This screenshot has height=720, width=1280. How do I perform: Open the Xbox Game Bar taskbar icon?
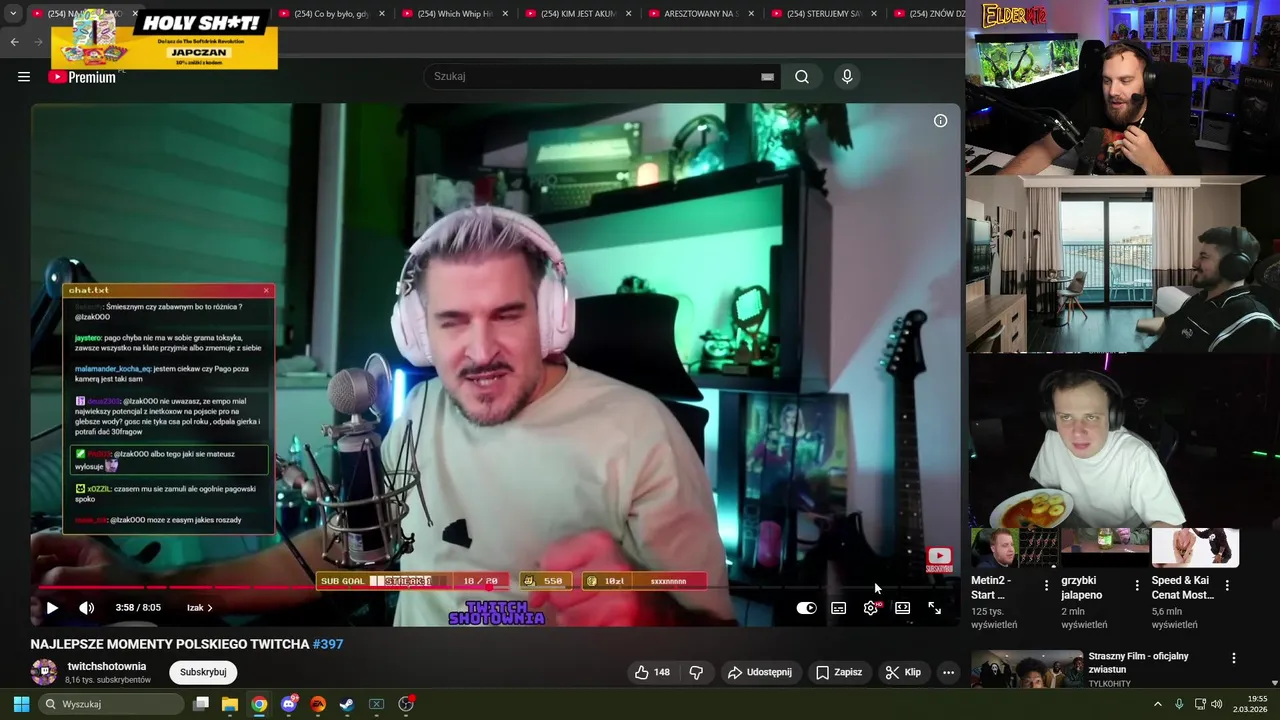pyautogui.click(x=377, y=704)
